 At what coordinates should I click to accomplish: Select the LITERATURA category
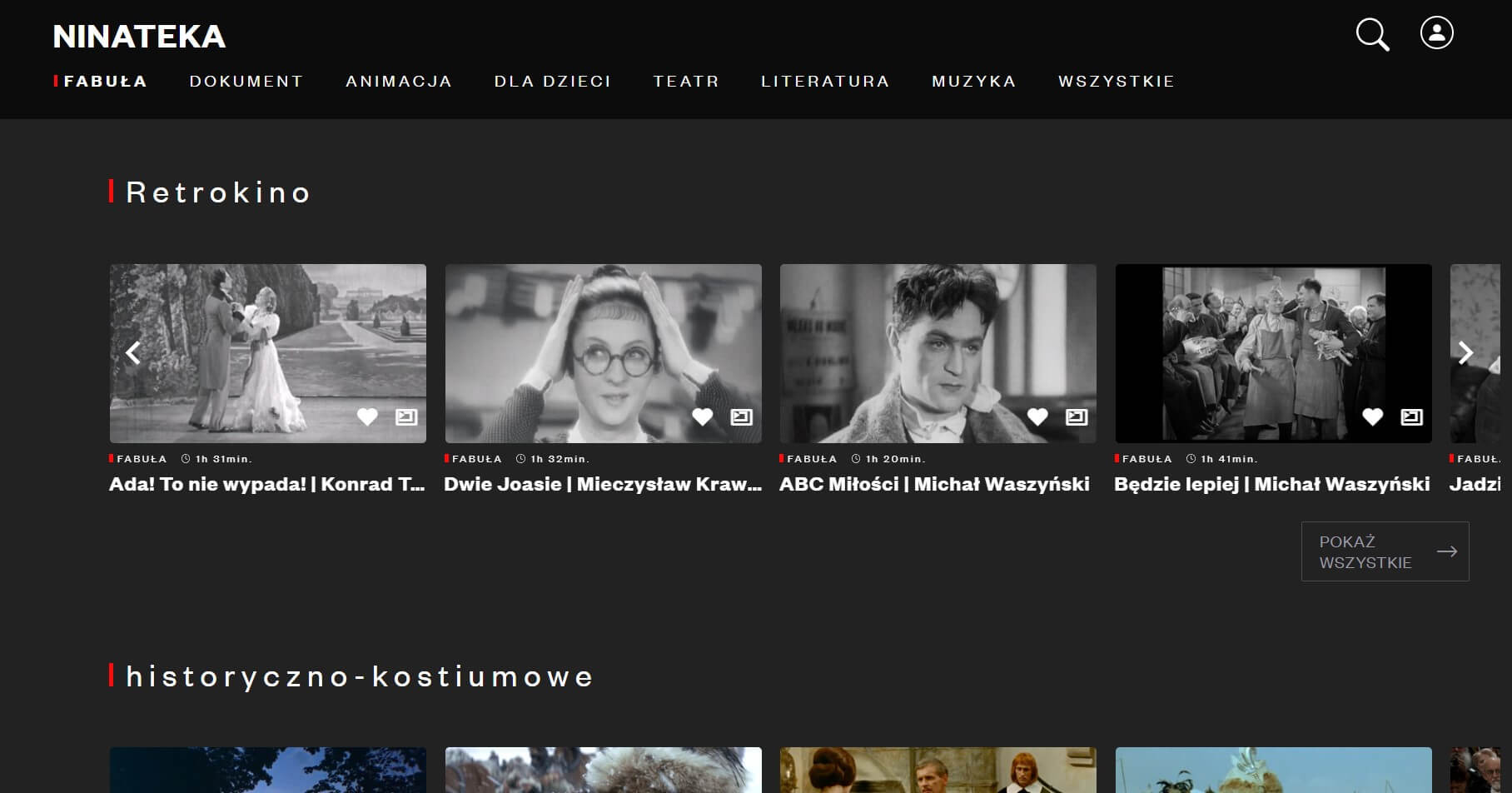click(825, 82)
